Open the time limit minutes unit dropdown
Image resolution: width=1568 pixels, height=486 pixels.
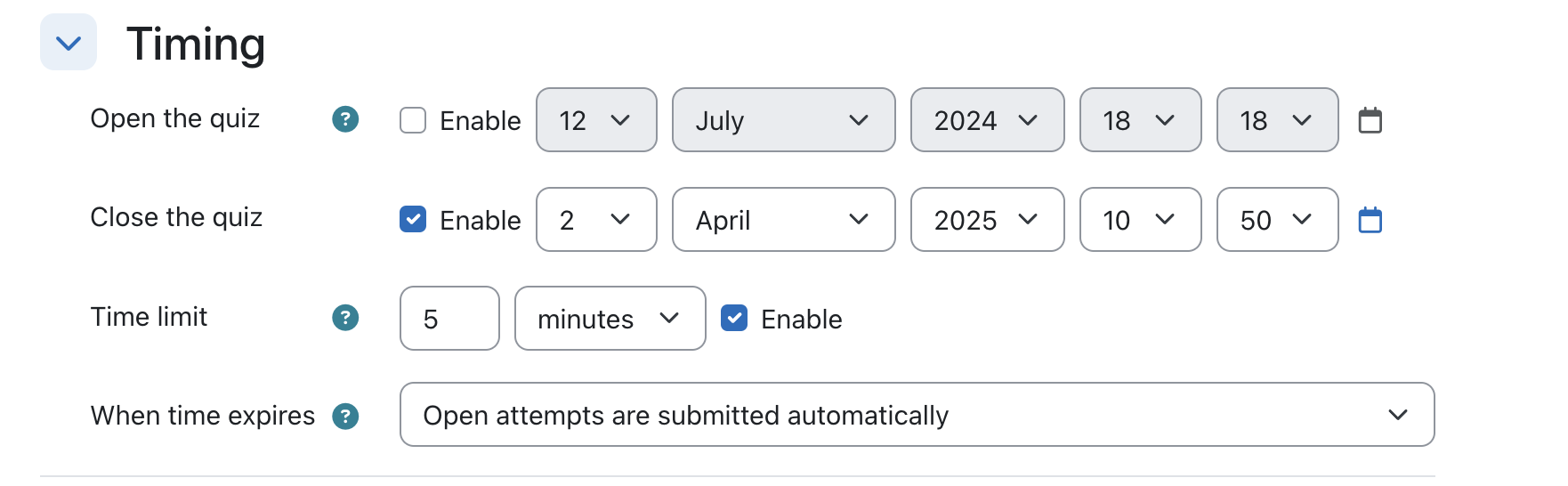tap(610, 319)
